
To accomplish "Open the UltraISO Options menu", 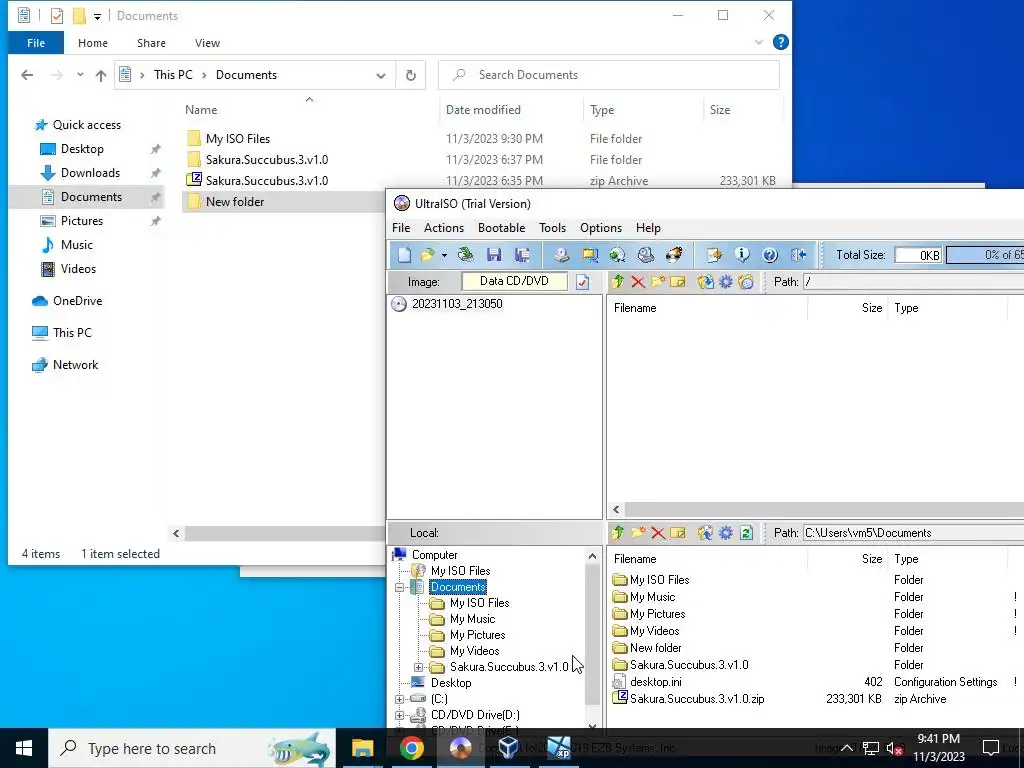I will (x=601, y=228).
